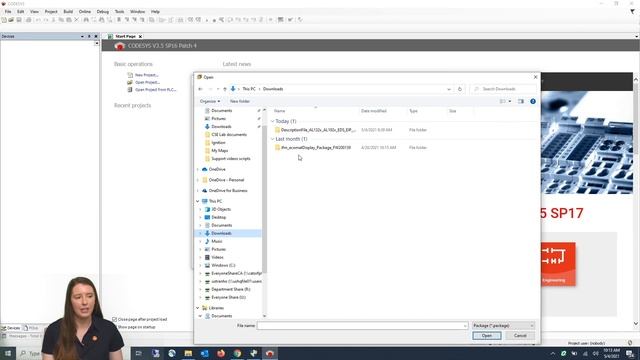640x360 pixels.
Task: Open the Chrome icon in the taskbar
Action: coord(237,353)
